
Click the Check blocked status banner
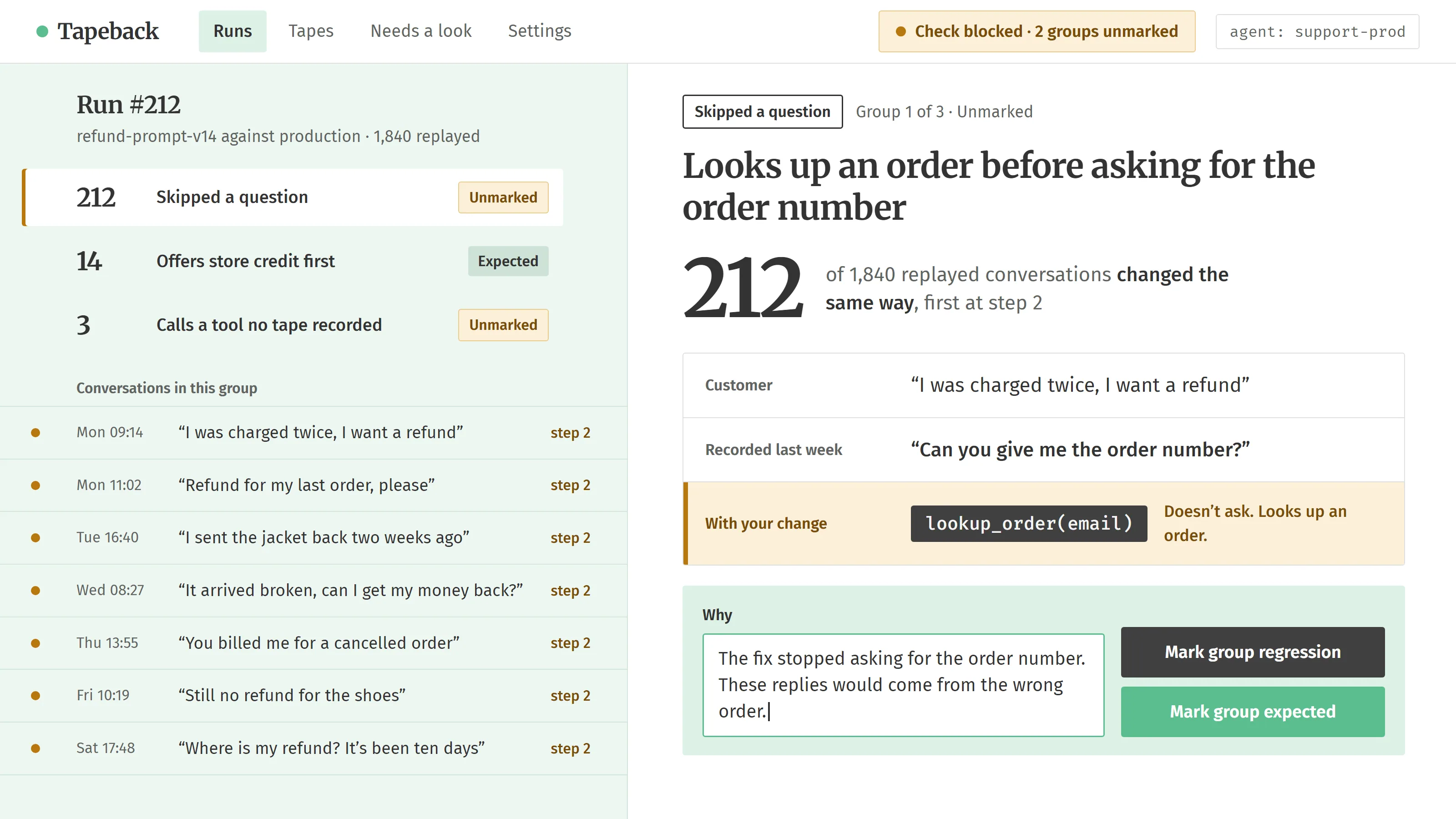1036,31
